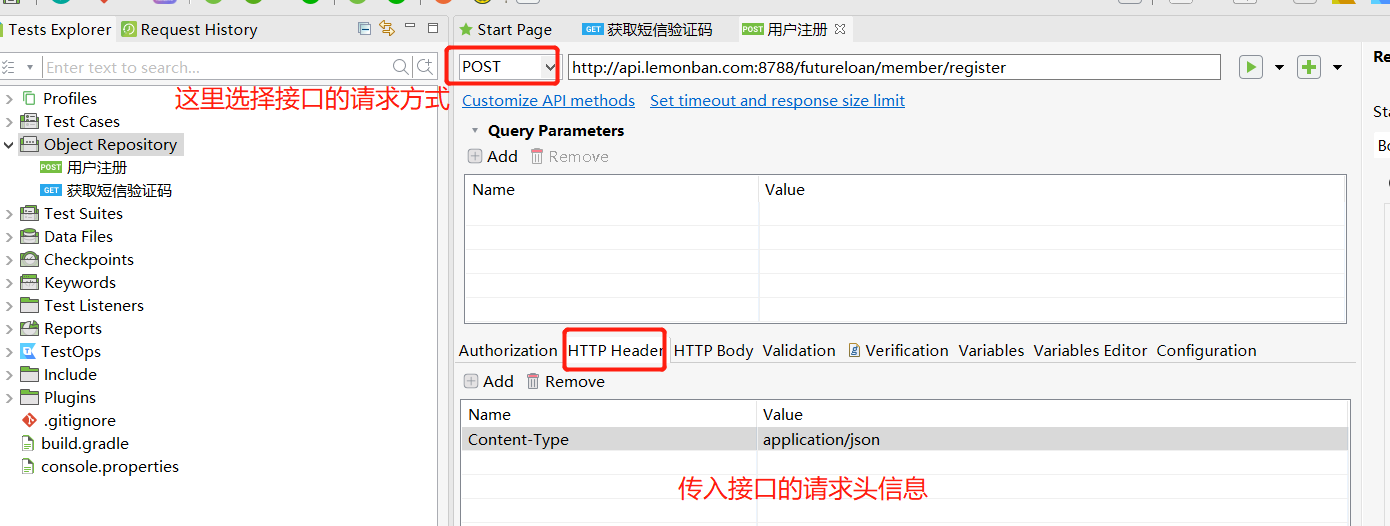This screenshot has height=526, width=1390.
Task: Click the search magnifier icon
Action: pos(401,67)
